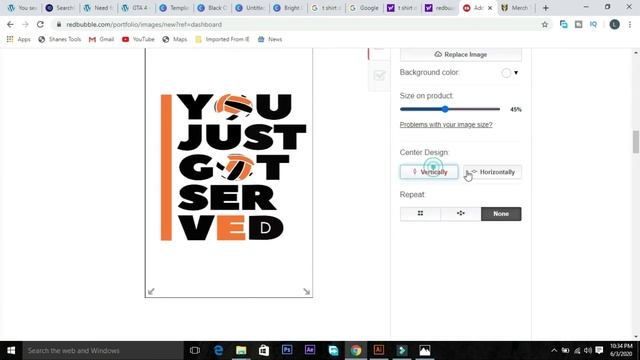Open the user profile avatar
Image resolution: width=640 pixels, height=360 pixels.
point(614,24)
